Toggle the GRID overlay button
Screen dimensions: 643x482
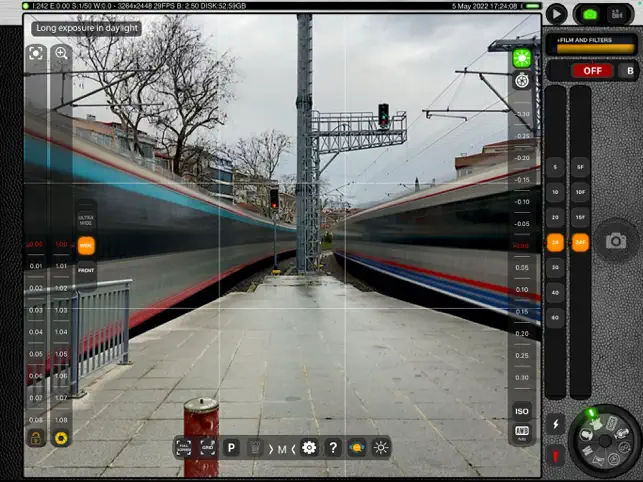tap(207, 448)
